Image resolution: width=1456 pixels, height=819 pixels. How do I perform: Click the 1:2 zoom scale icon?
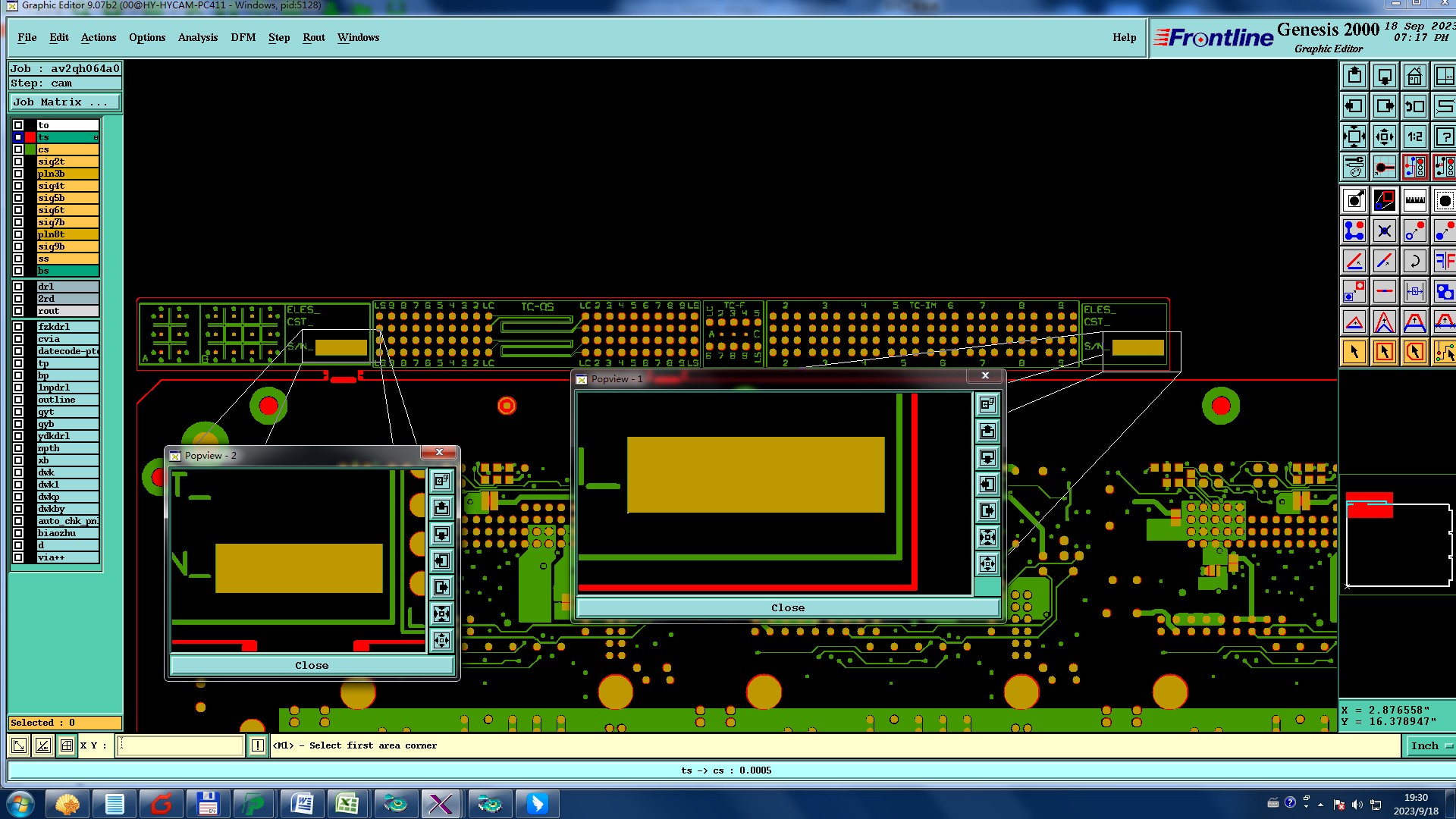(x=1414, y=137)
